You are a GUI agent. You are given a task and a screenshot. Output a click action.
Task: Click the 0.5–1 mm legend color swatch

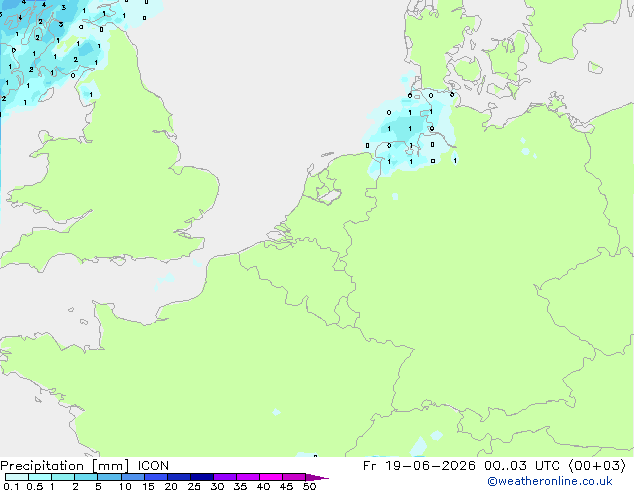pyautogui.click(x=40, y=477)
